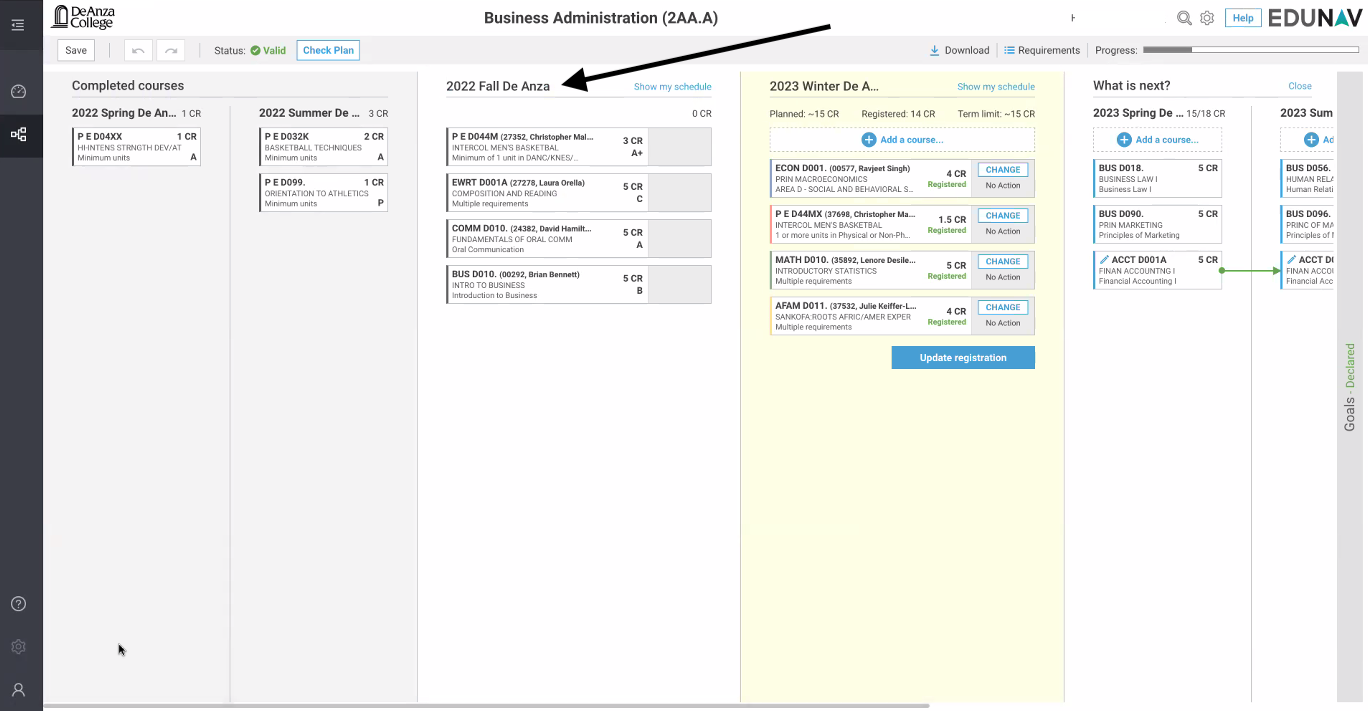Click CHANGE for MATH D010 course
Image resolution: width=1368 pixels, height=711 pixels.
tap(1002, 262)
